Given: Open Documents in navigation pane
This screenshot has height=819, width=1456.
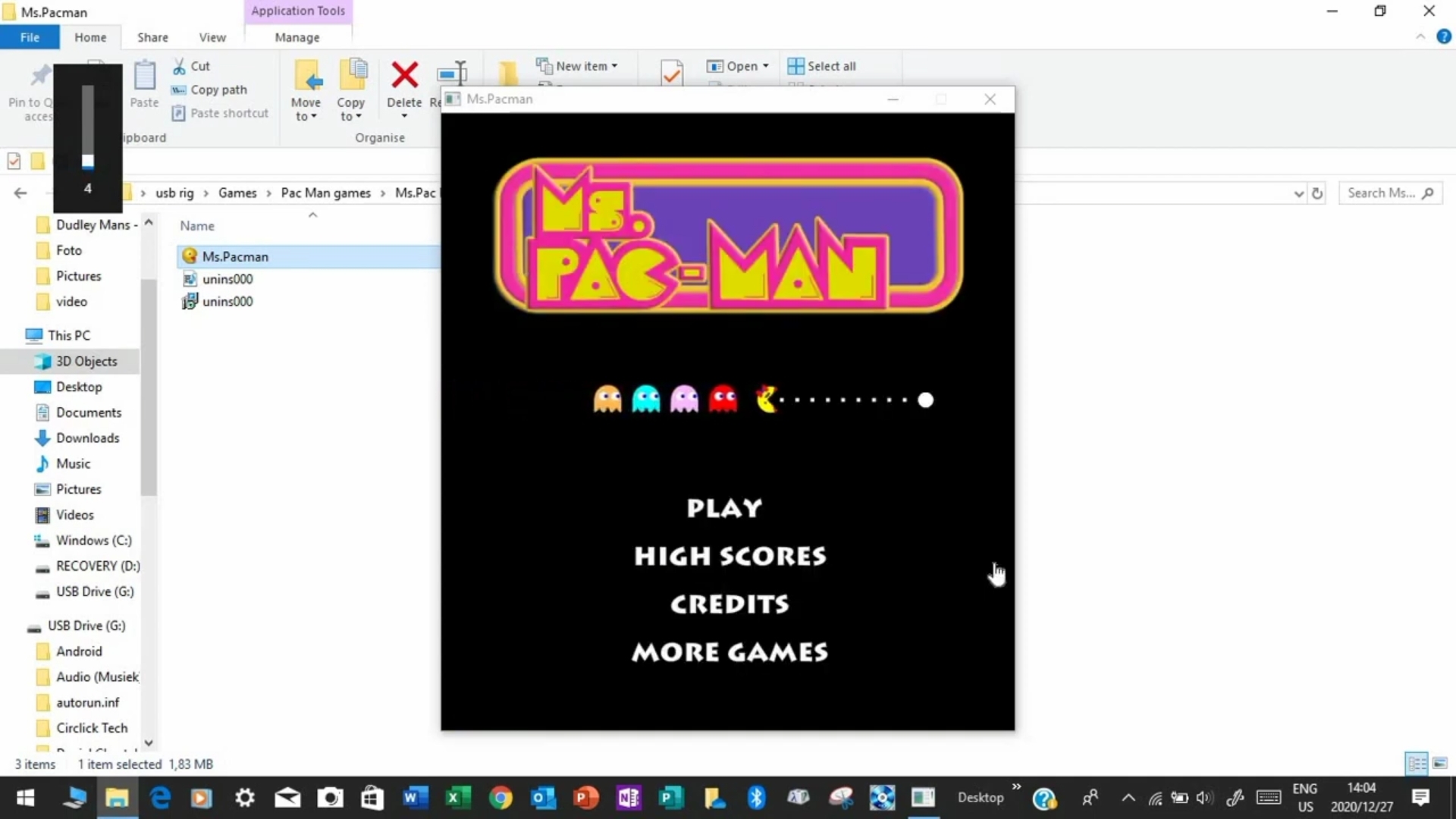Looking at the screenshot, I should 88,413.
